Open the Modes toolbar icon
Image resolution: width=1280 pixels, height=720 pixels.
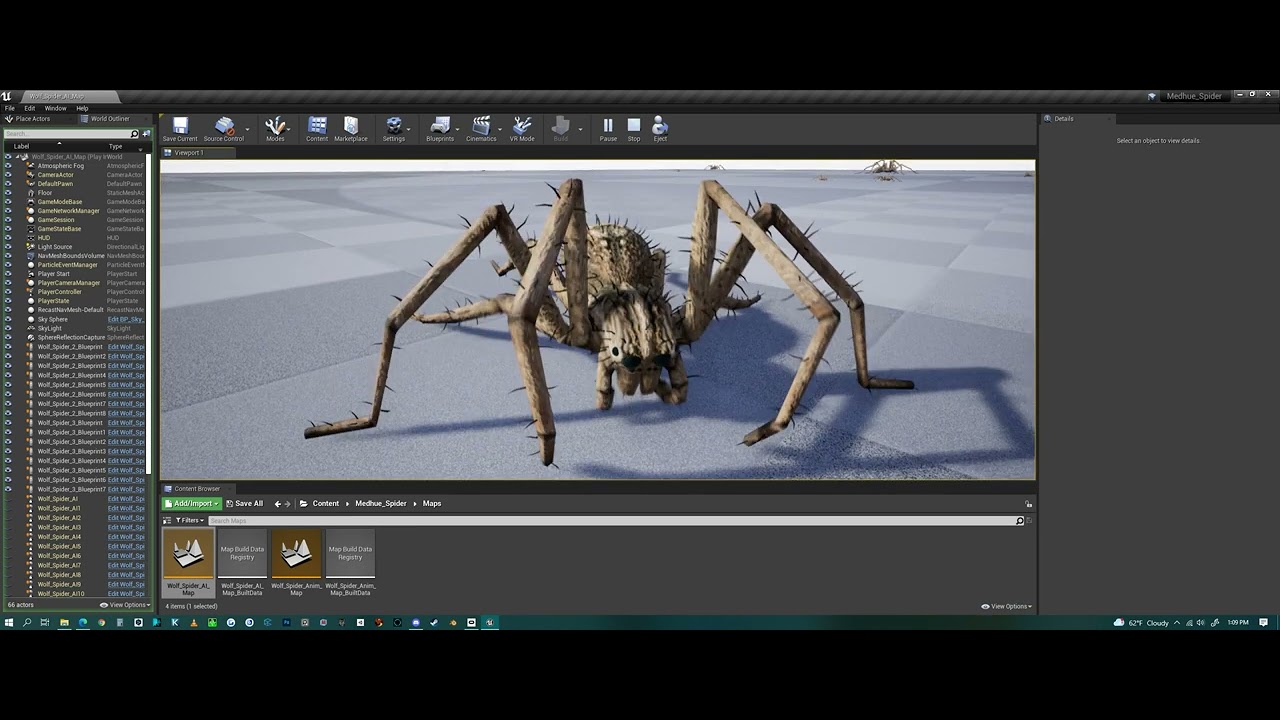coord(275,129)
